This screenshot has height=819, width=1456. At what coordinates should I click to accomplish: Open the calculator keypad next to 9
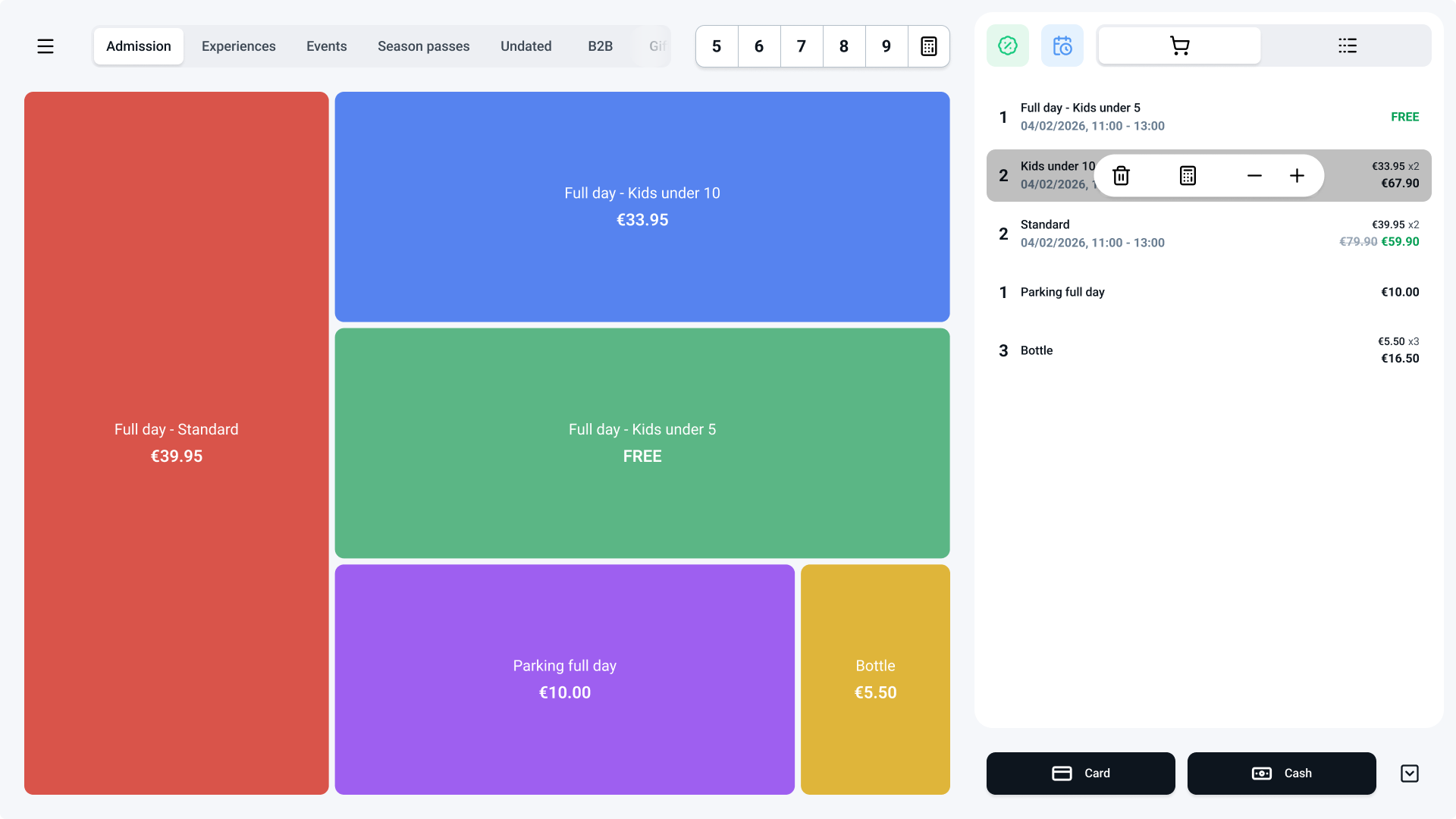(928, 46)
